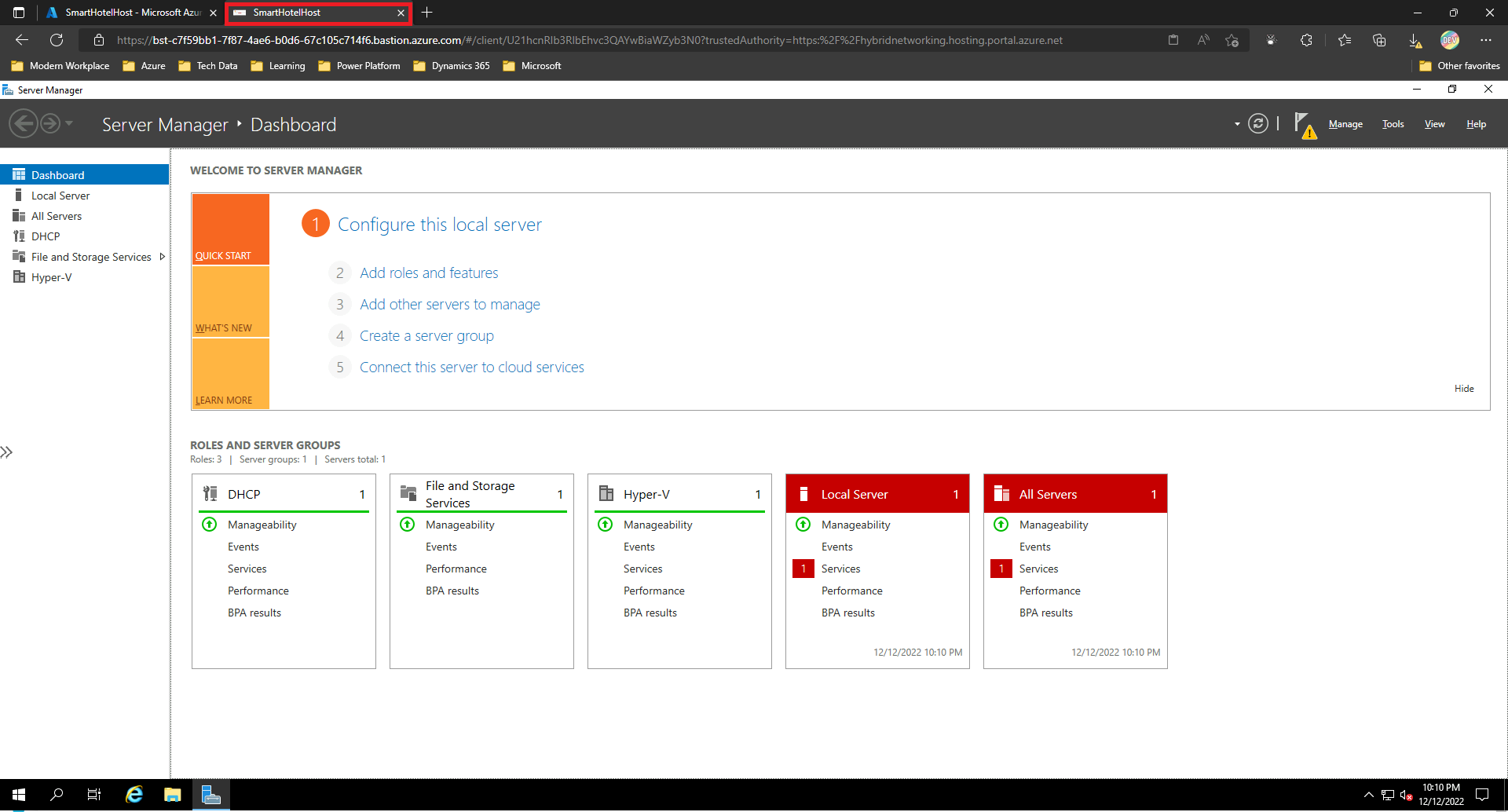1508x812 pixels.
Task: Open the Other favorites folder
Action: [x=1460, y=66]
